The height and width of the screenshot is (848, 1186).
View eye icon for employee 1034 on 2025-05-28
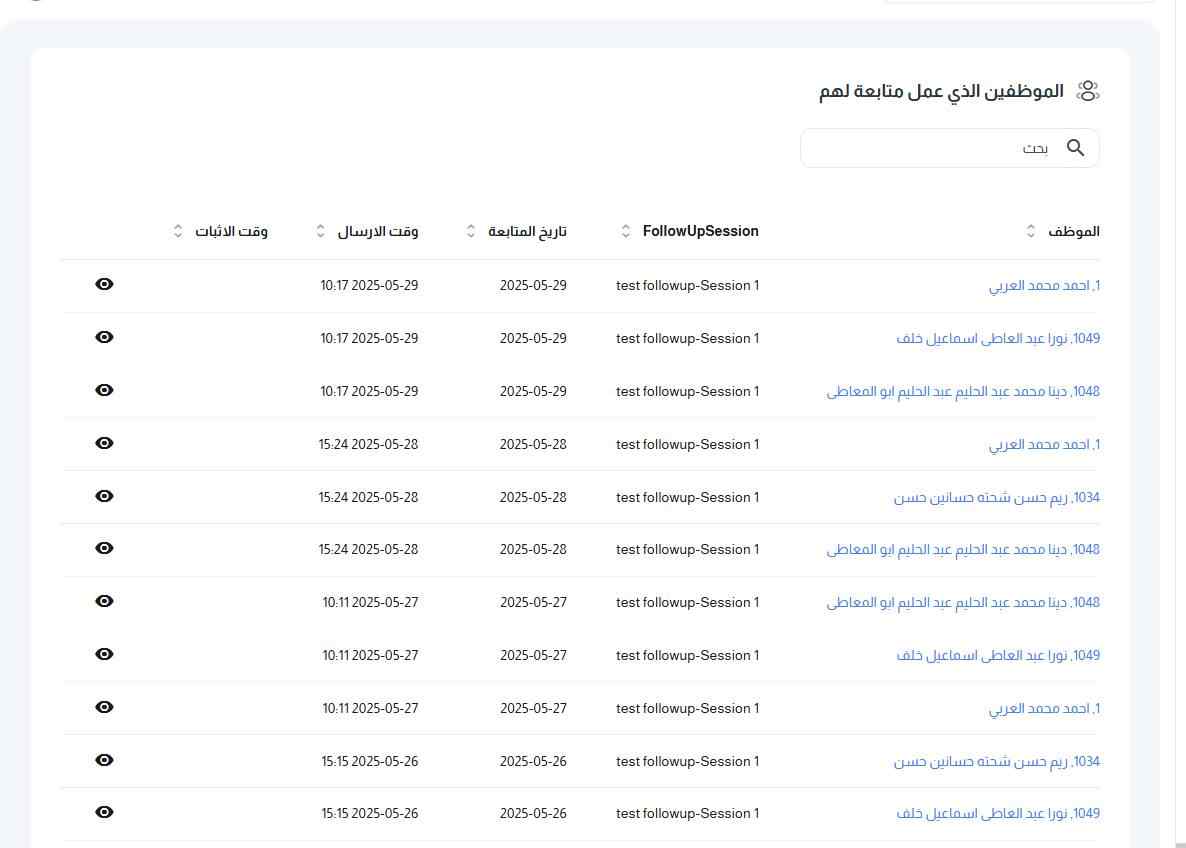(x=104, y=495)
